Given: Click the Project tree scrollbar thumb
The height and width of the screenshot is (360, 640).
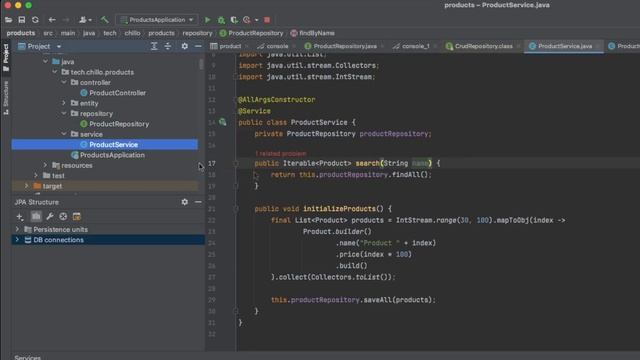Looking at the screenshot, I should tap(201, 64).
